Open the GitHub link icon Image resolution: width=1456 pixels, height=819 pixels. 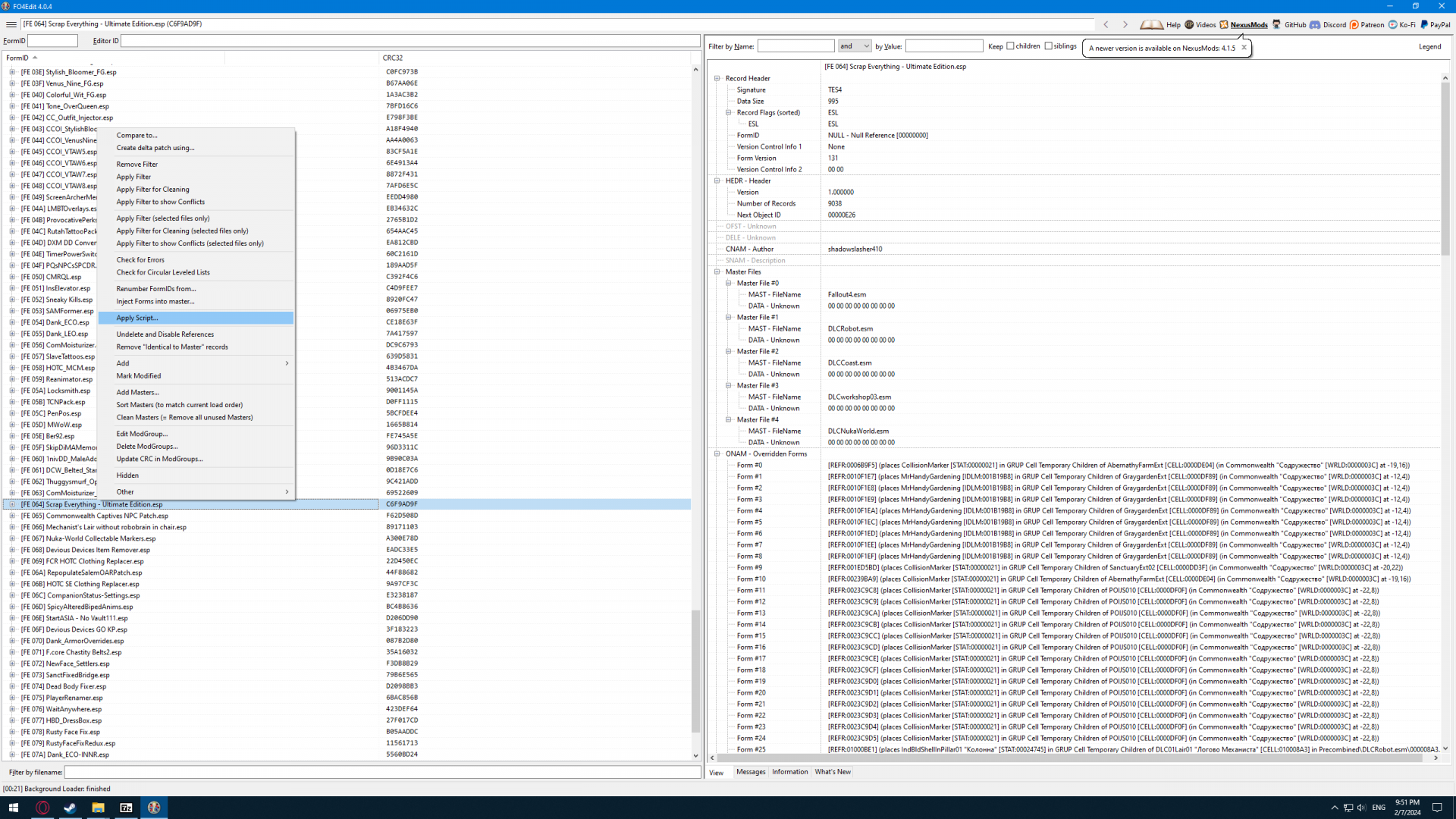tap(1277, 24)
